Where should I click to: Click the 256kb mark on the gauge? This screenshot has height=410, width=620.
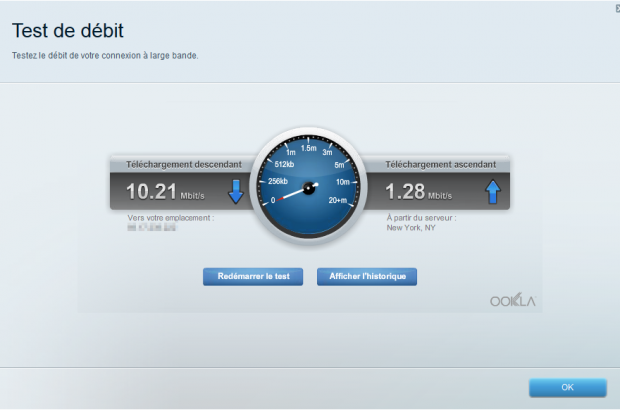279,182
